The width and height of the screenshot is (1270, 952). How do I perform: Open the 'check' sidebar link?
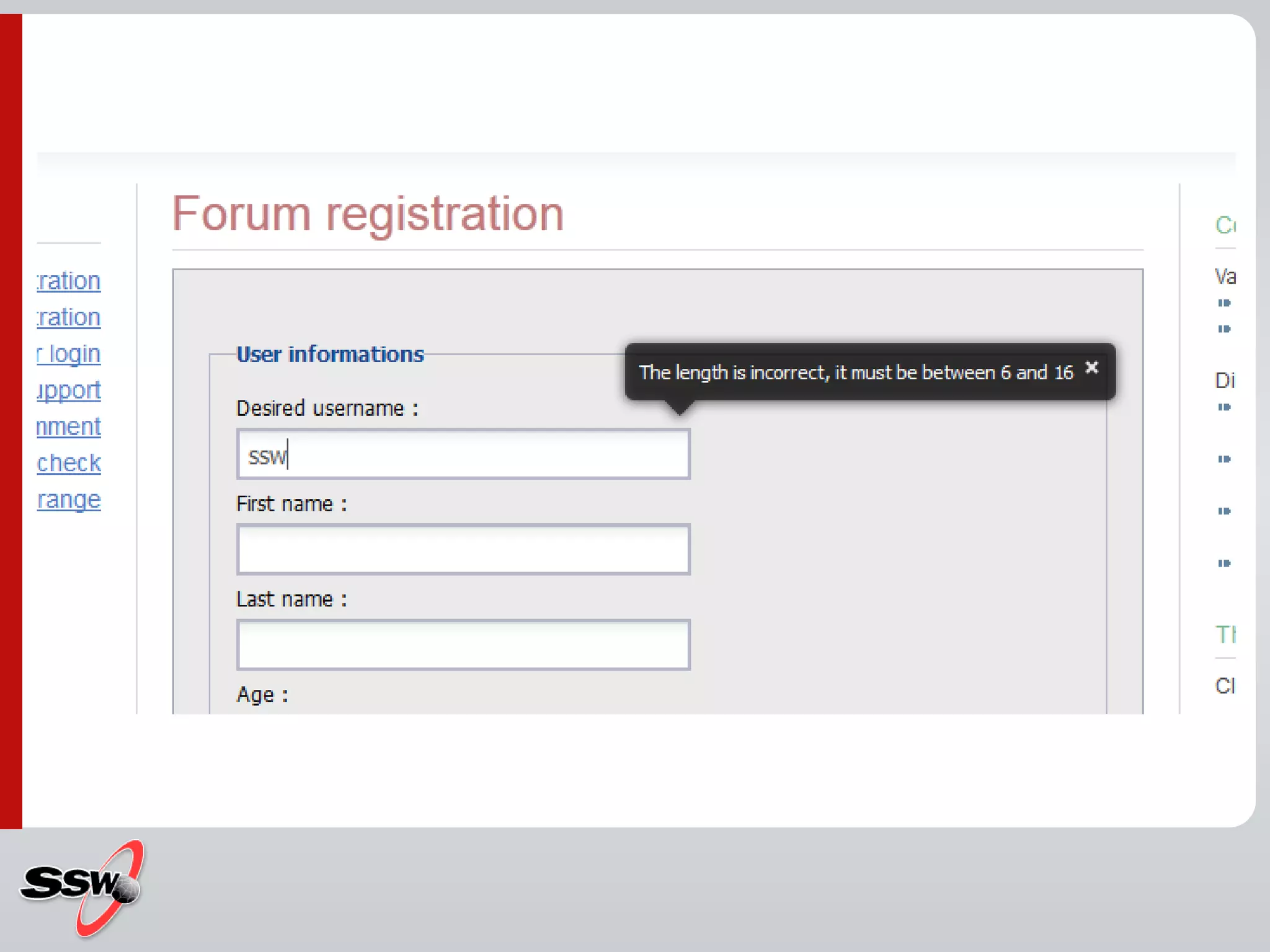(x=69, y=463)
